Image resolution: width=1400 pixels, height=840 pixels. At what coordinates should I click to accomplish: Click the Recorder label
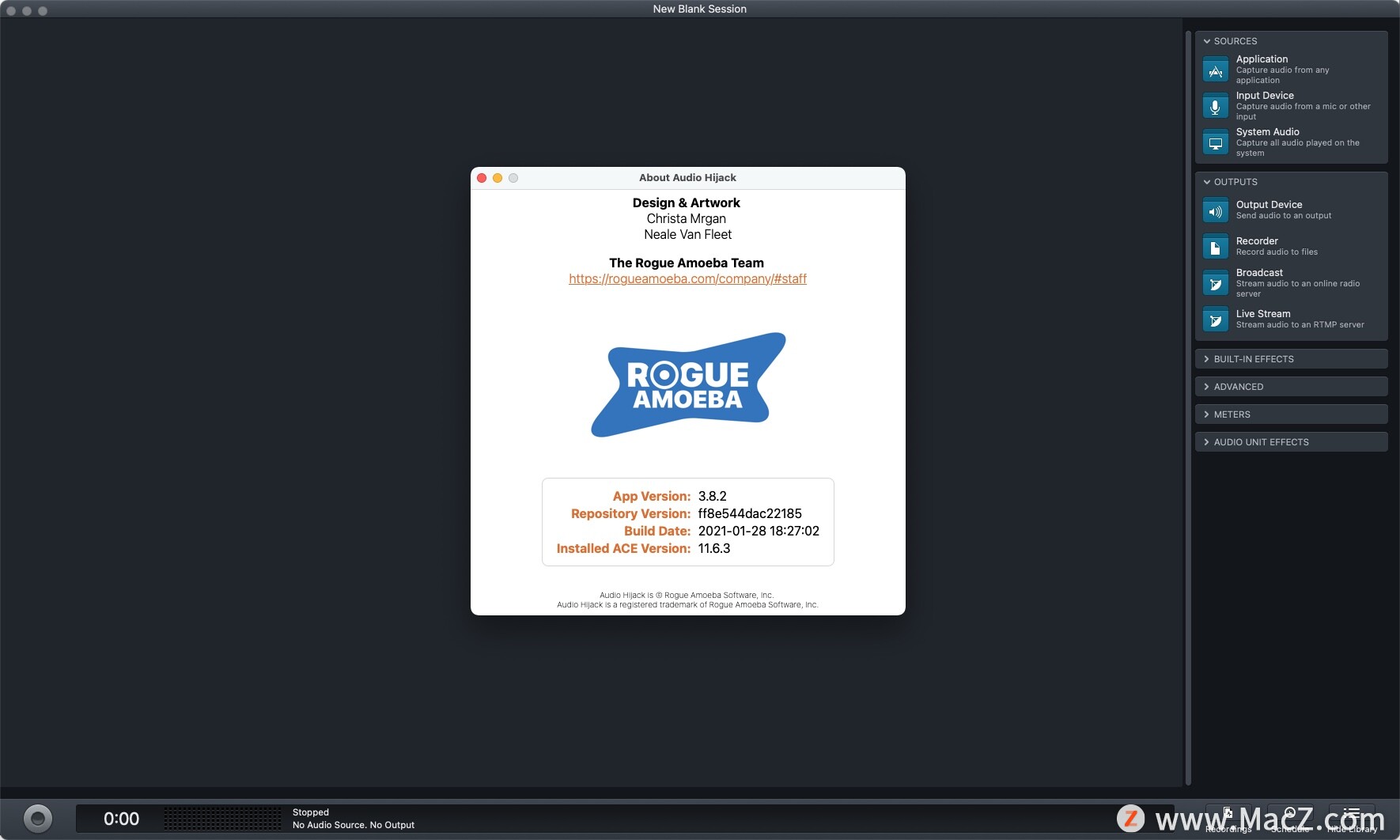point(1257,241)
